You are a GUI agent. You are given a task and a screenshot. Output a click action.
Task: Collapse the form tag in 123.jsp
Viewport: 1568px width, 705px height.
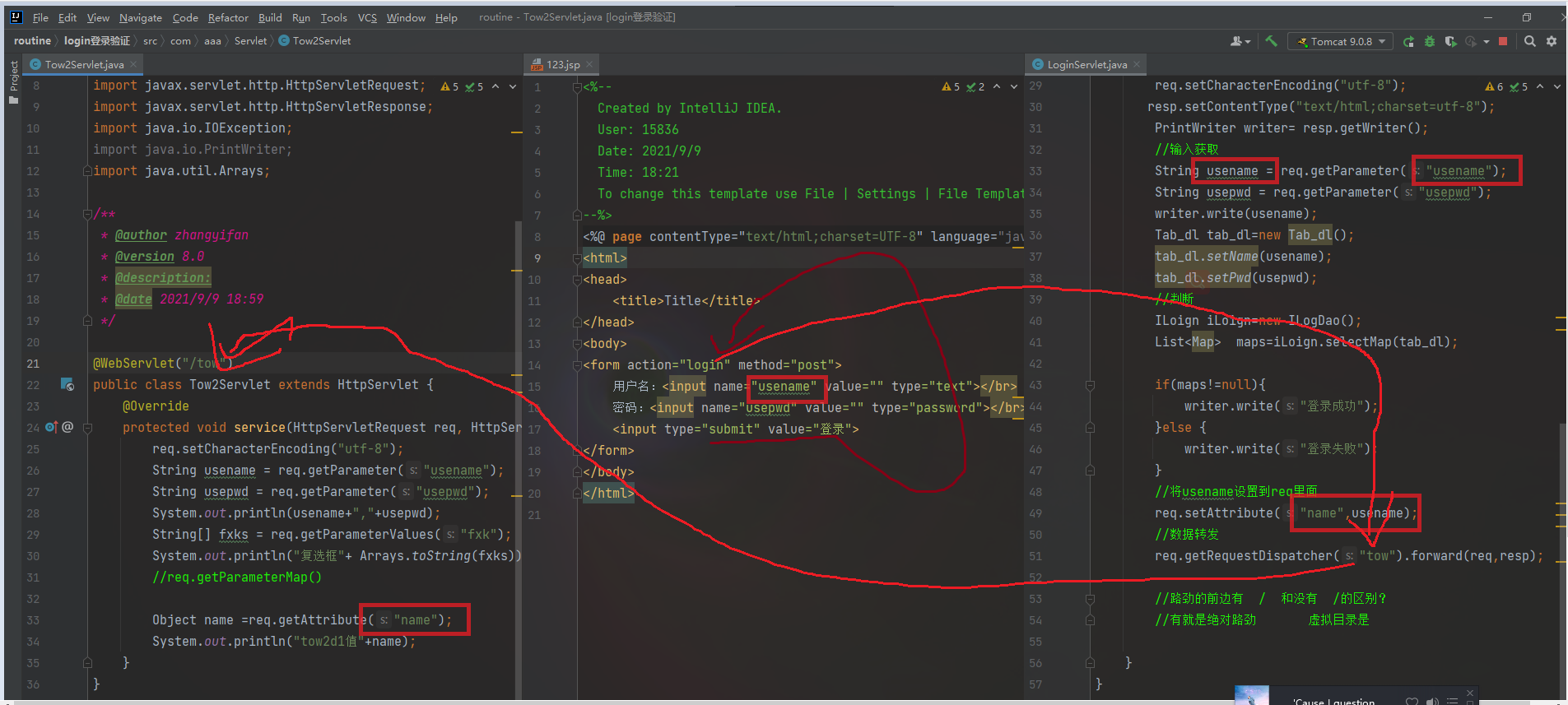tap(577, 364)
